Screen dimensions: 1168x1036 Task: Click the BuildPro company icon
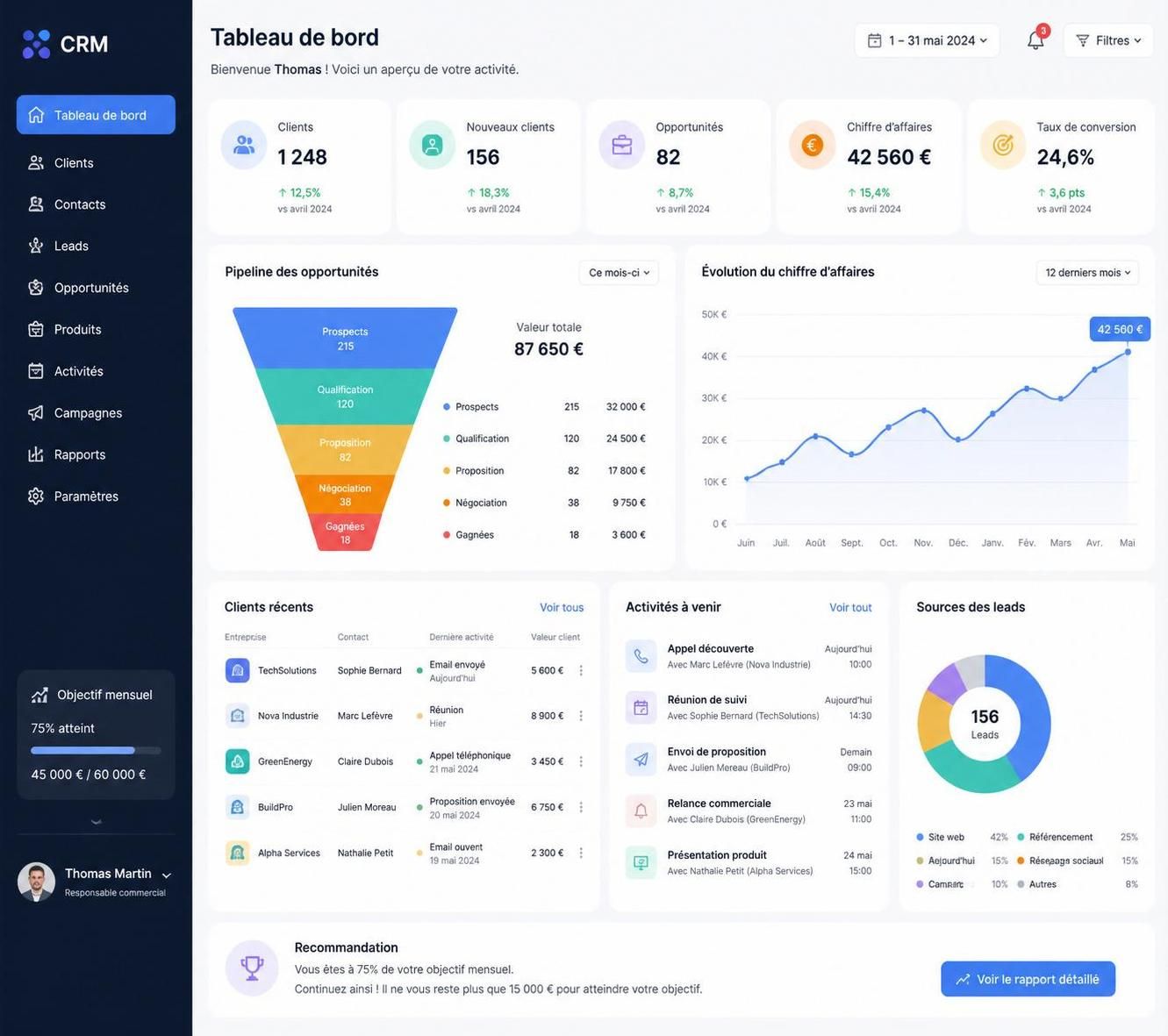(x=237, y=807)
